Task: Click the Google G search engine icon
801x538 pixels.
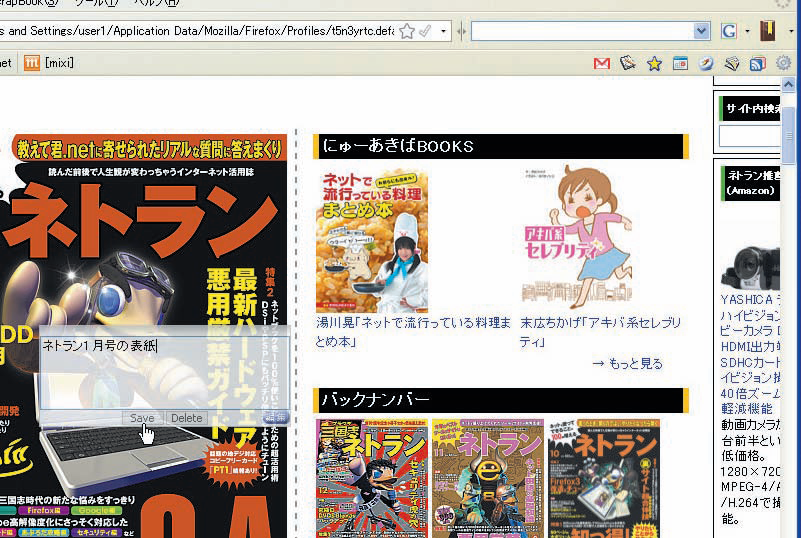Action: [729, 31]
